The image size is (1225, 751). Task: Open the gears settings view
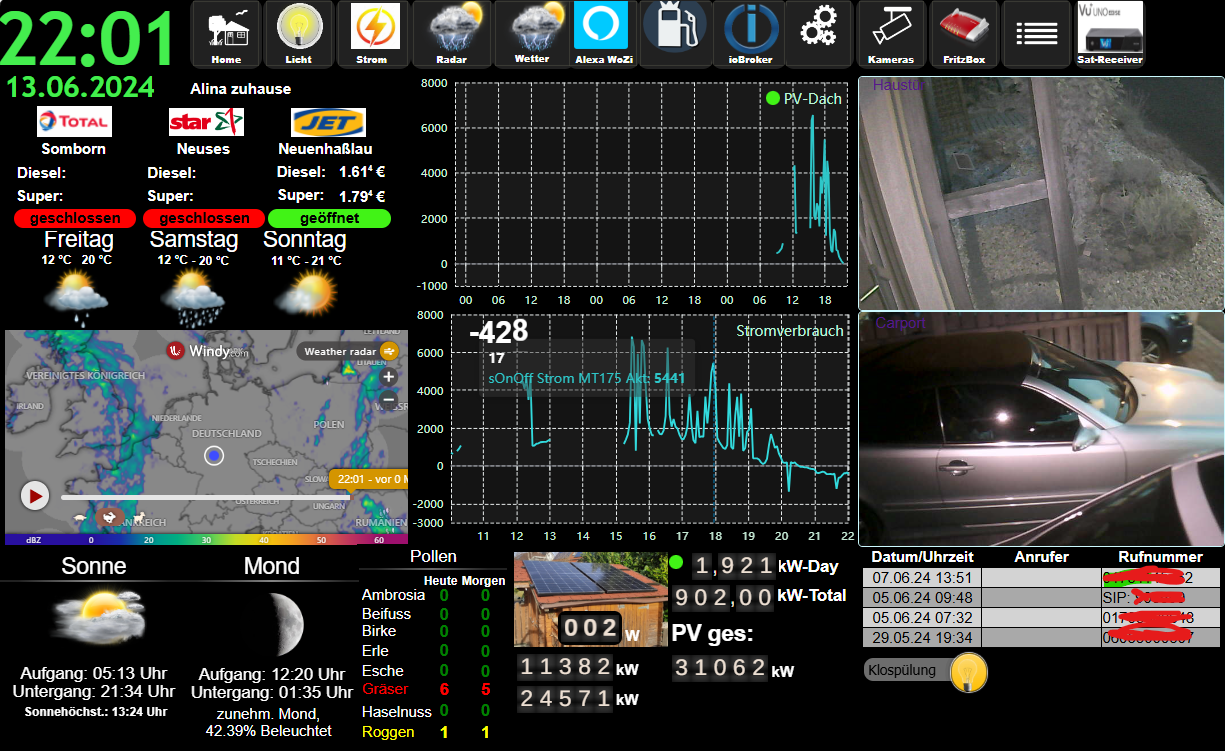pyautogui.click(x=819, y=34)
